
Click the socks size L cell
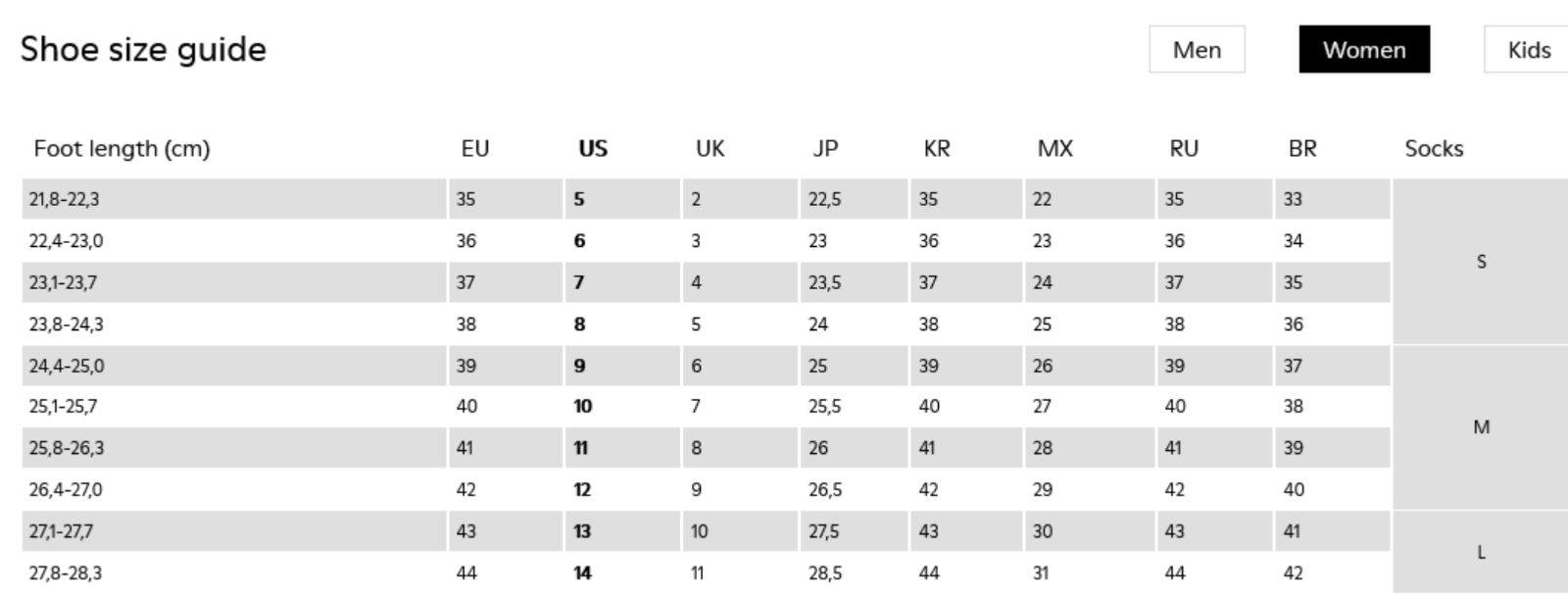(1481, 552)
